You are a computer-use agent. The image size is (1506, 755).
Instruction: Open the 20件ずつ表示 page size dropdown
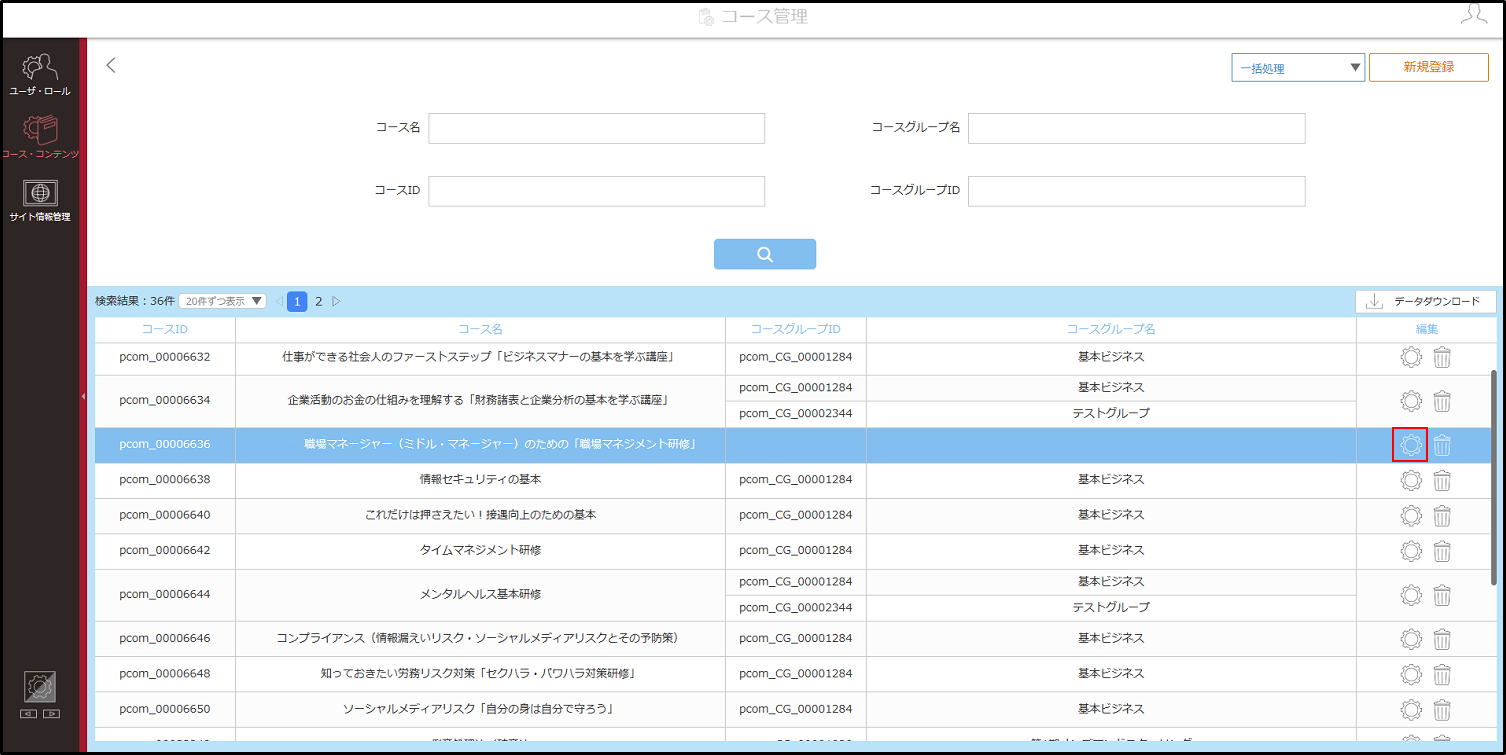pos(222,301)
